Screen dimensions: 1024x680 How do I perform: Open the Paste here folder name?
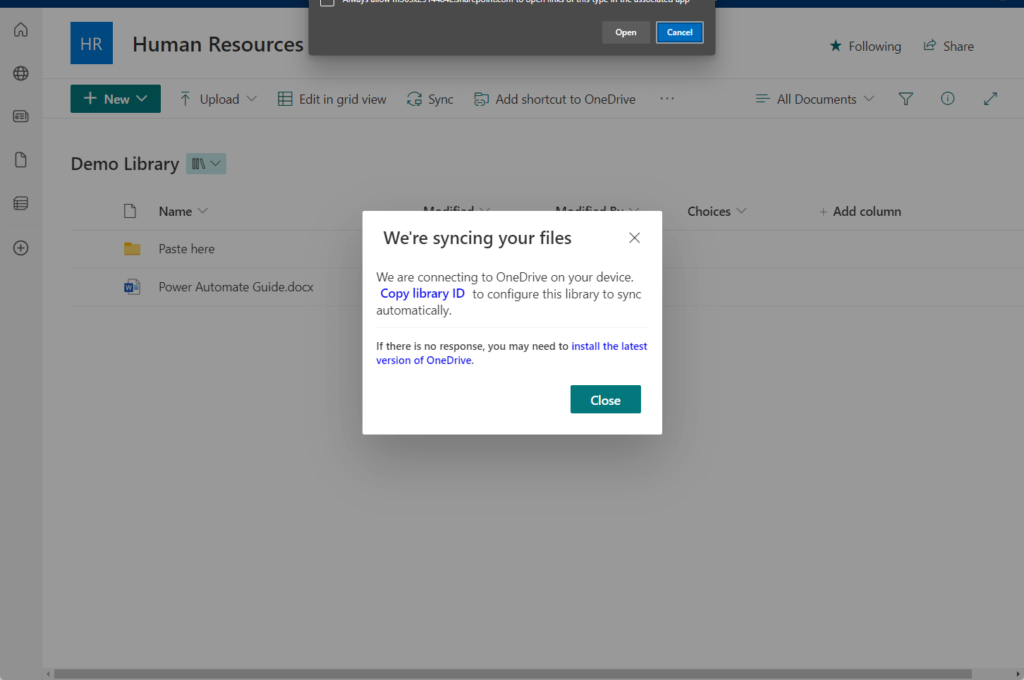coord(186,249)
